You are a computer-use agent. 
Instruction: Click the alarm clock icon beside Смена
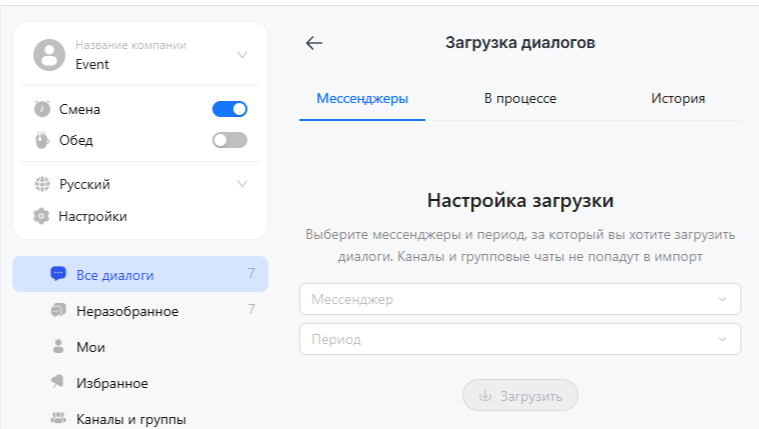(x=41, y=109)
